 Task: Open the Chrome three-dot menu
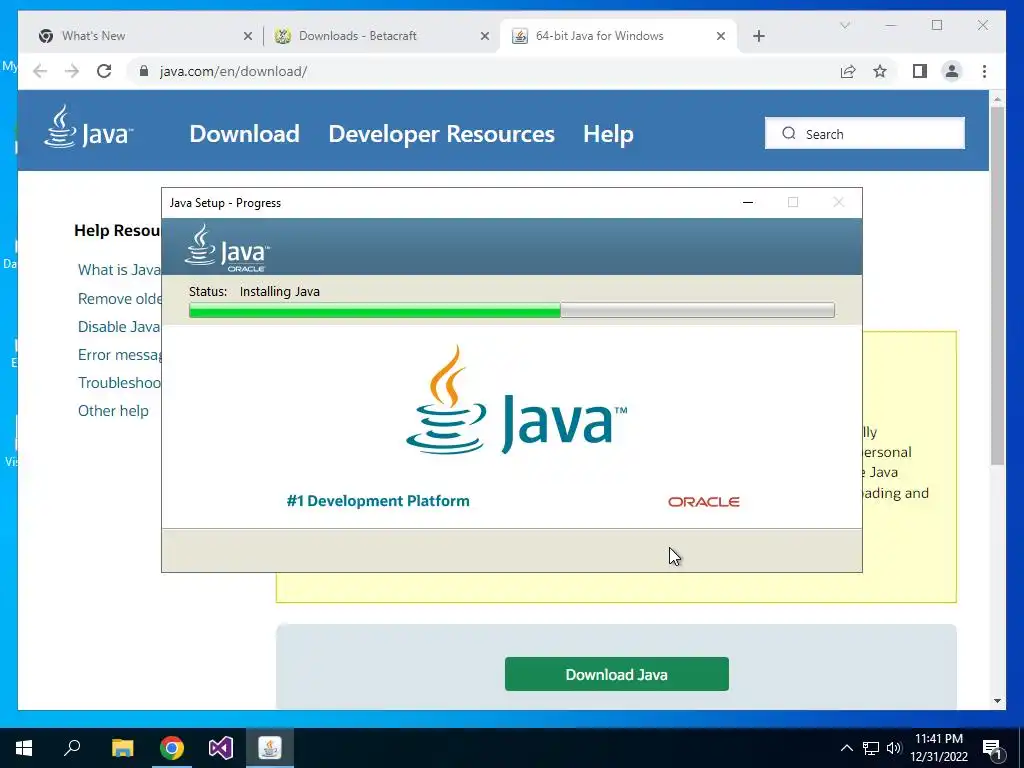point(984,71)
